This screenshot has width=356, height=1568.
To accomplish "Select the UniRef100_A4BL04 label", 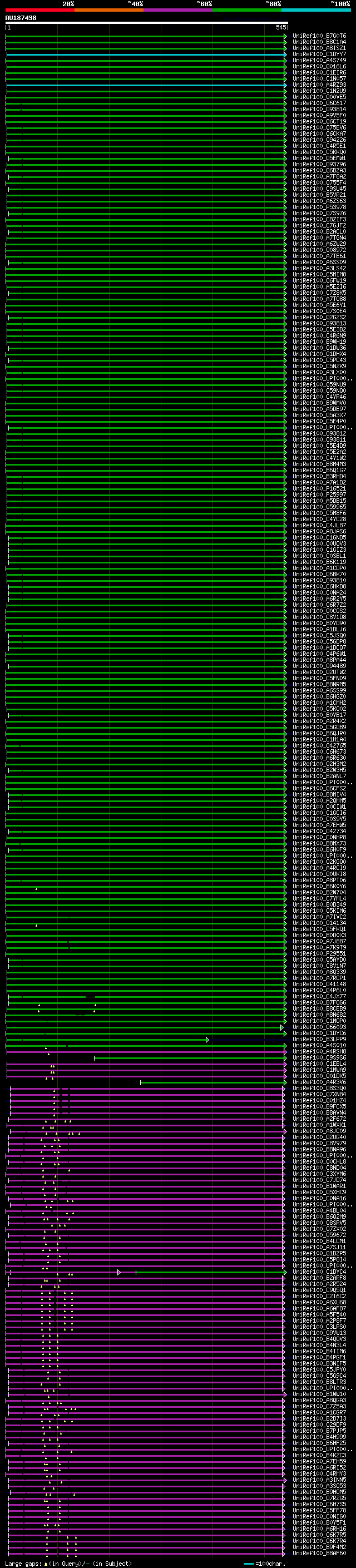I will 319,1211.
